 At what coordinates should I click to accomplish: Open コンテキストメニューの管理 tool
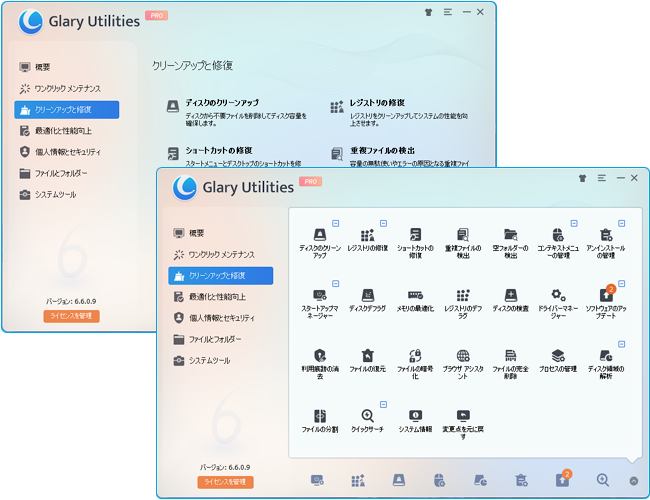[x=558, y=243]
